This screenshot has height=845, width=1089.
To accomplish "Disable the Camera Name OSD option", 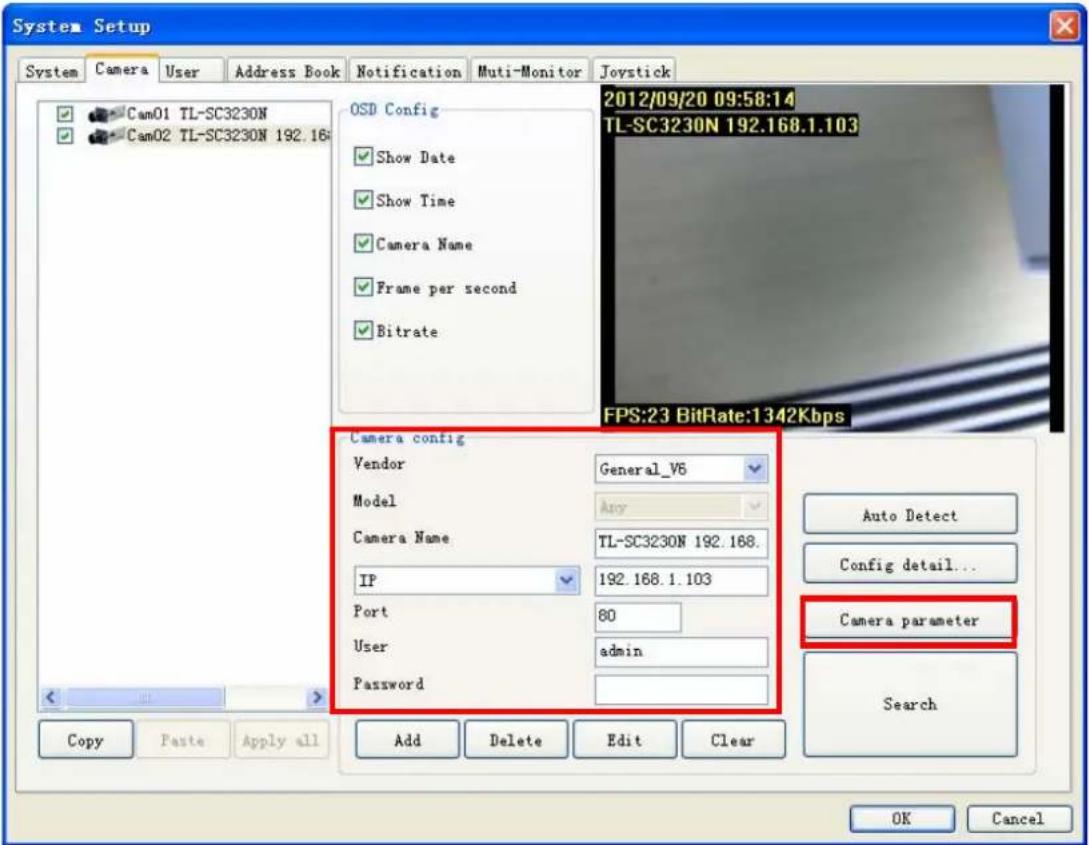I will click(363, 244).
